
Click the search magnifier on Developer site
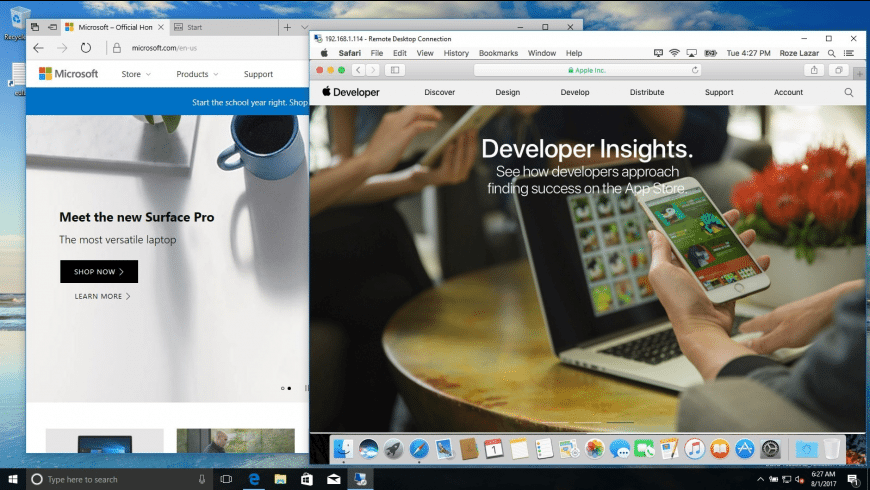click(849, 92)
